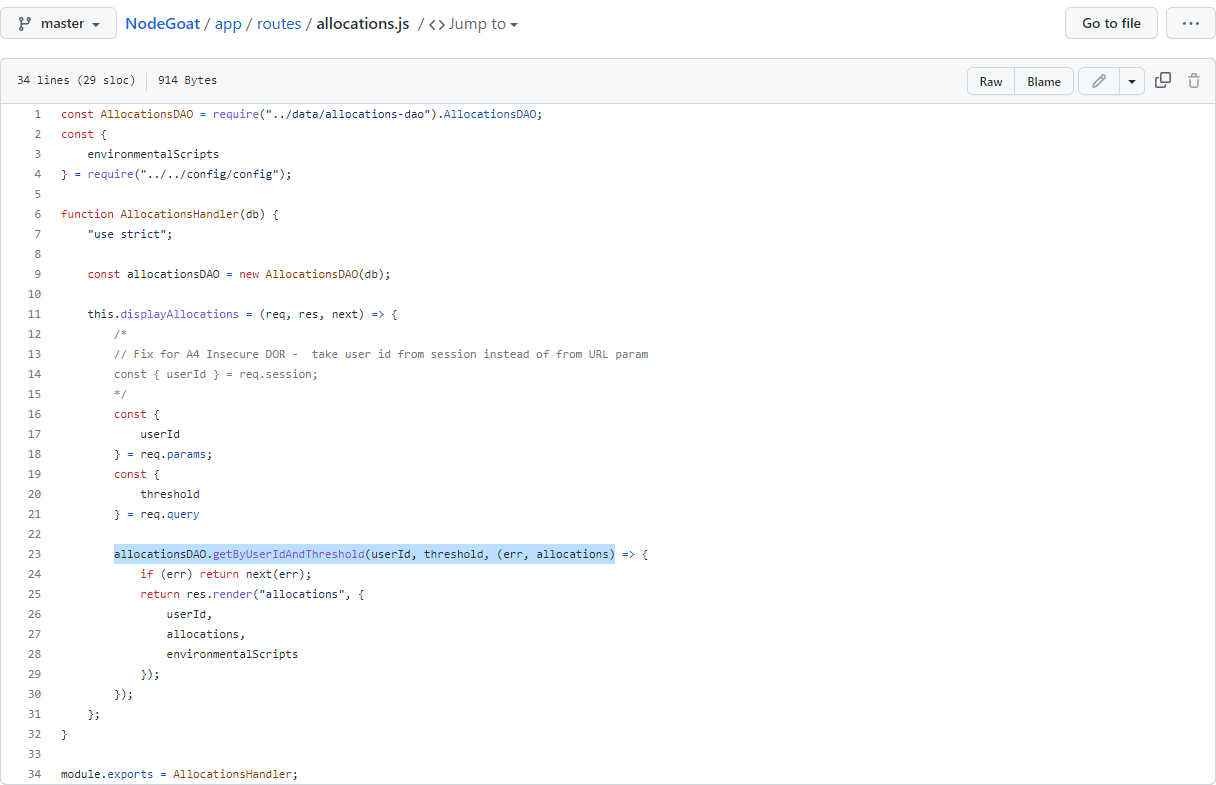This screenshot has height=785, width=1216.
Task: Click line number 34 in gutter
Action: (35, 774)
